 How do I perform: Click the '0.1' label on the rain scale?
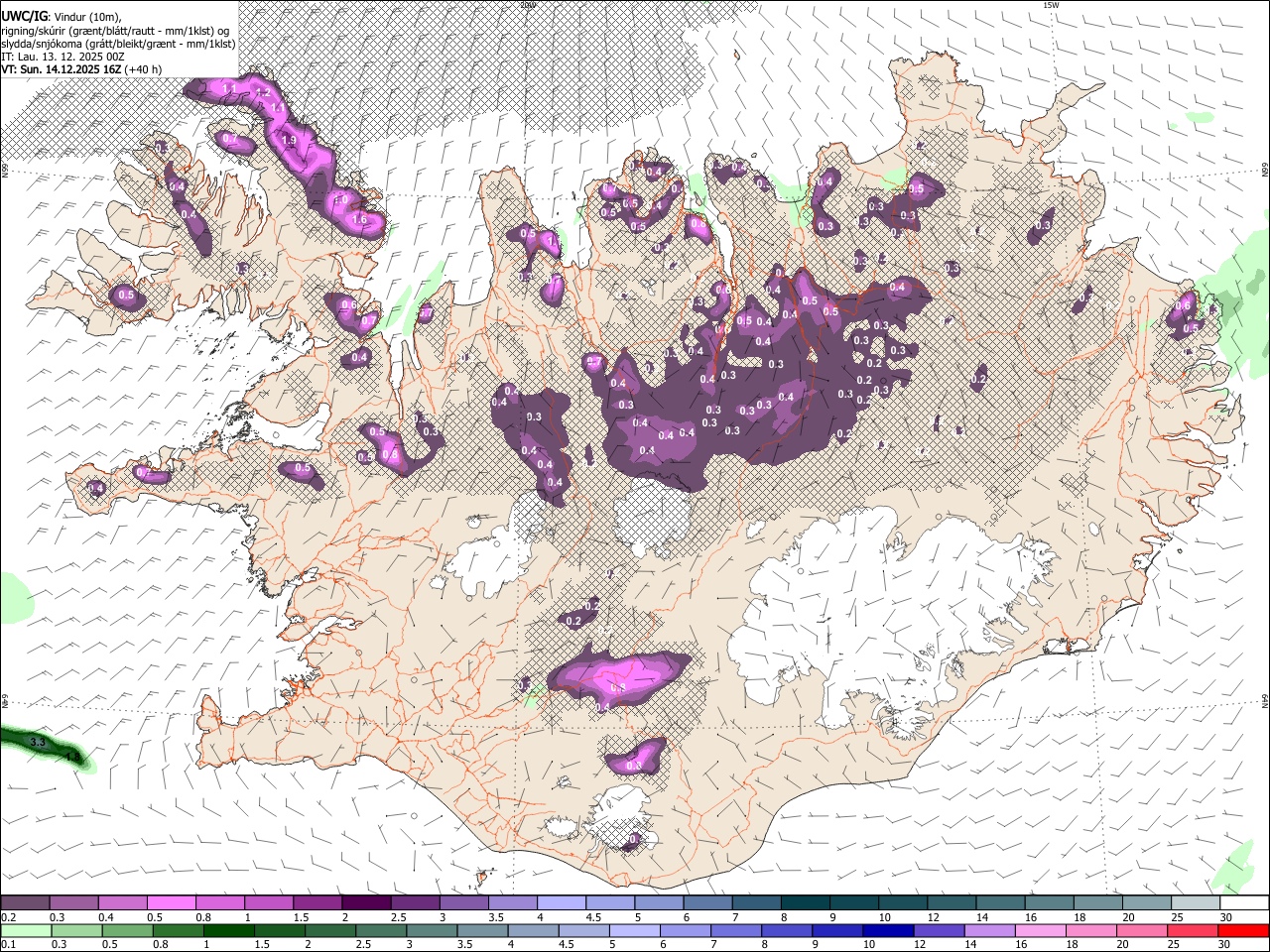pos(8,945)
